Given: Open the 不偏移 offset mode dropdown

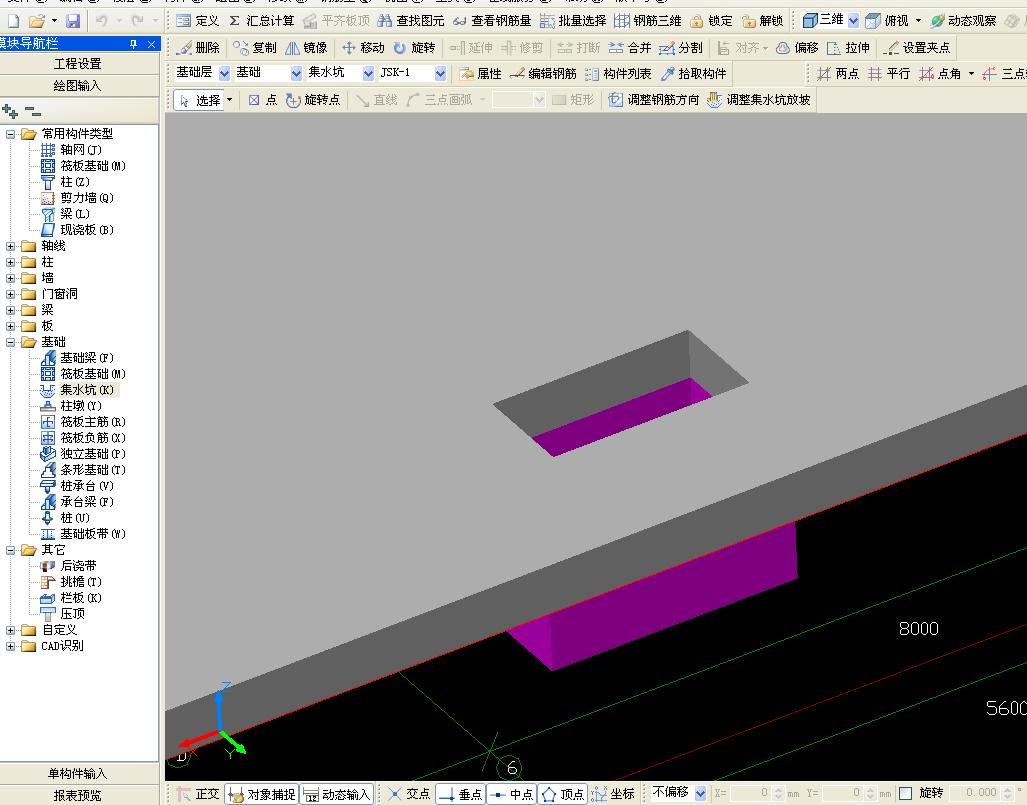Looking at the screenshot, I should point(700,793).
